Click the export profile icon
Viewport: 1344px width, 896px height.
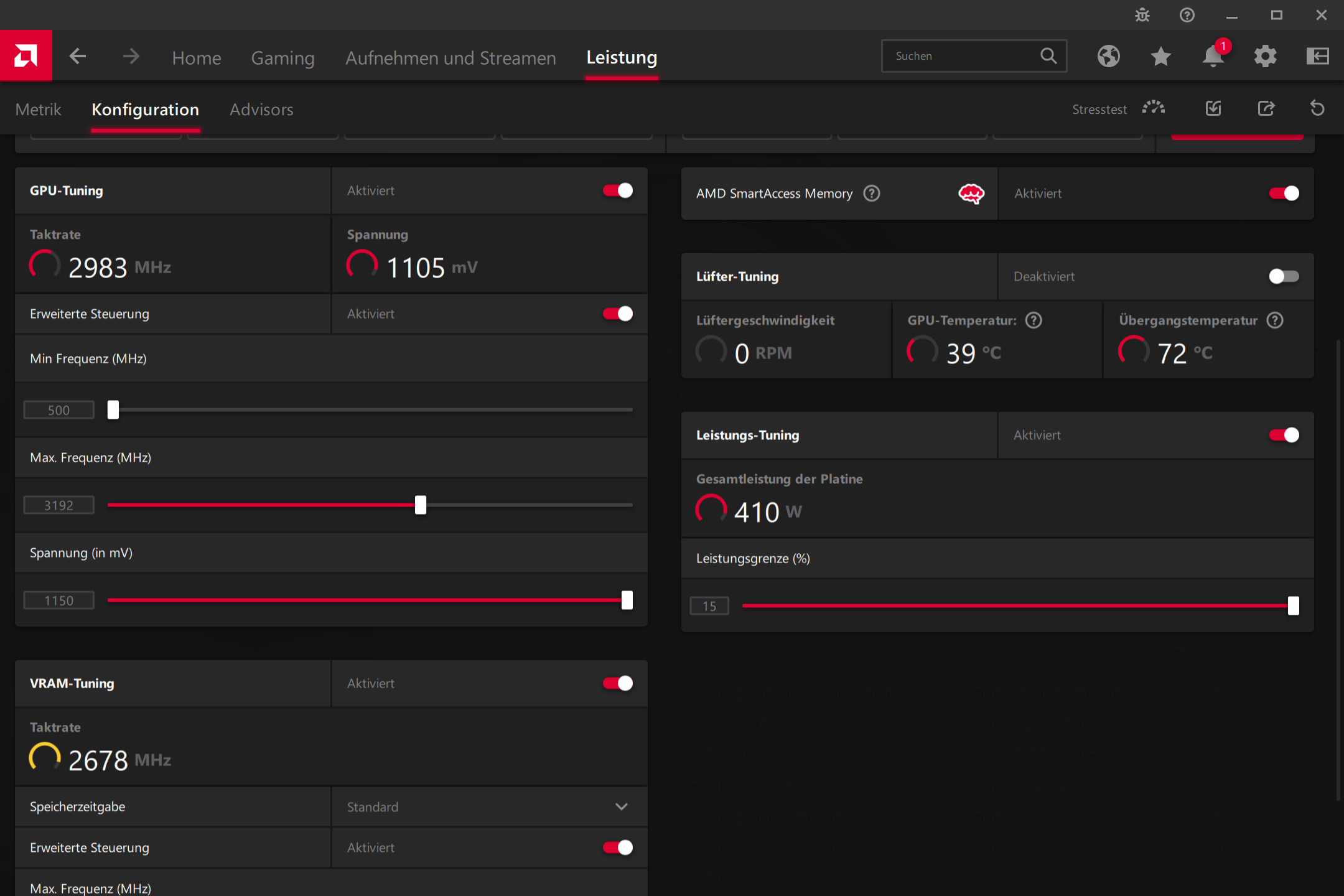pyautogui.click(x=1266, y=108)
